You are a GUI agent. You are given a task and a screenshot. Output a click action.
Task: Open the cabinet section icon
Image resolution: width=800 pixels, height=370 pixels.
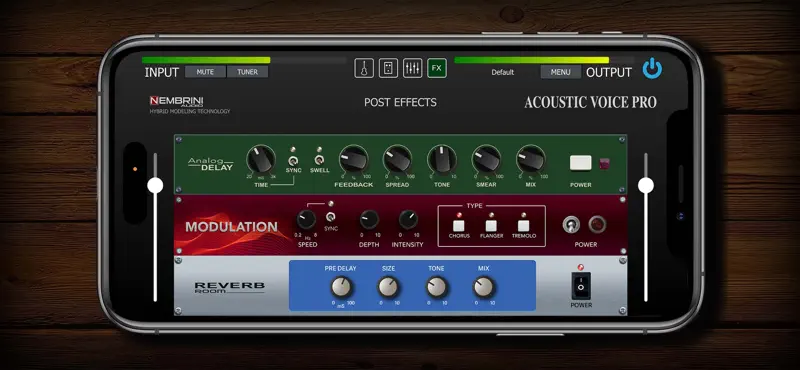click(x=388, y=68)
